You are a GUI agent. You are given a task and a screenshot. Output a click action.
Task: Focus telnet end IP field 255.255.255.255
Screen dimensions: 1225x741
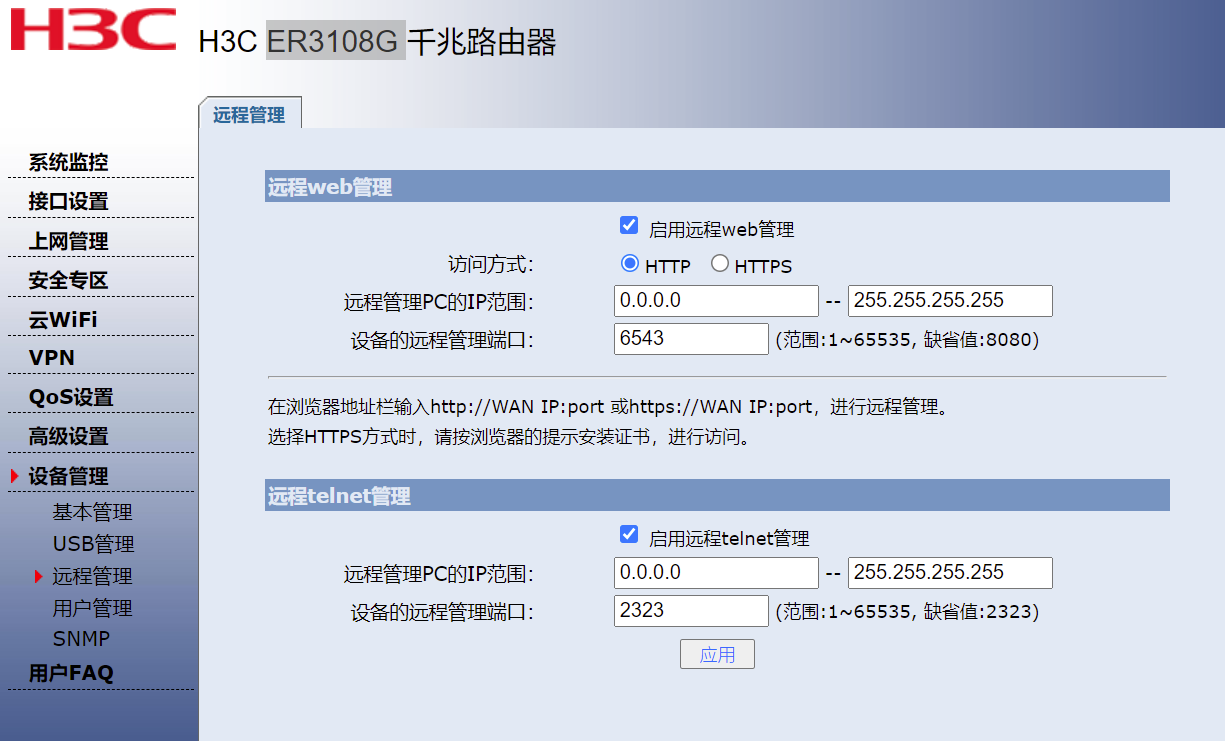pos(950,573)
